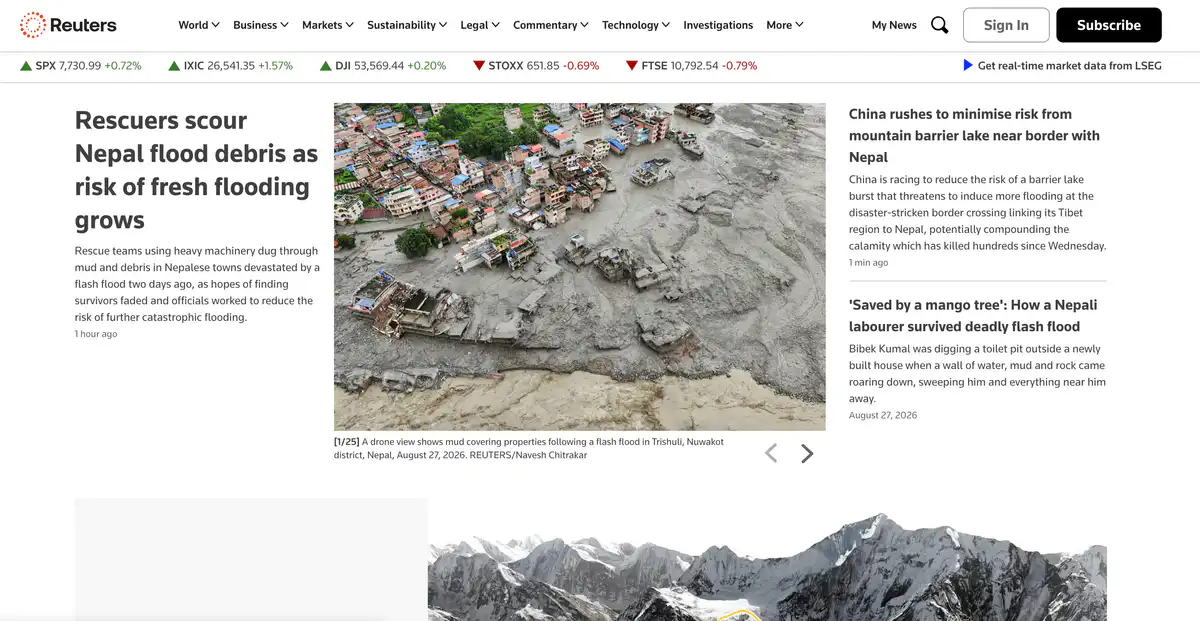Click the Reuters logo

coord(68,25)
